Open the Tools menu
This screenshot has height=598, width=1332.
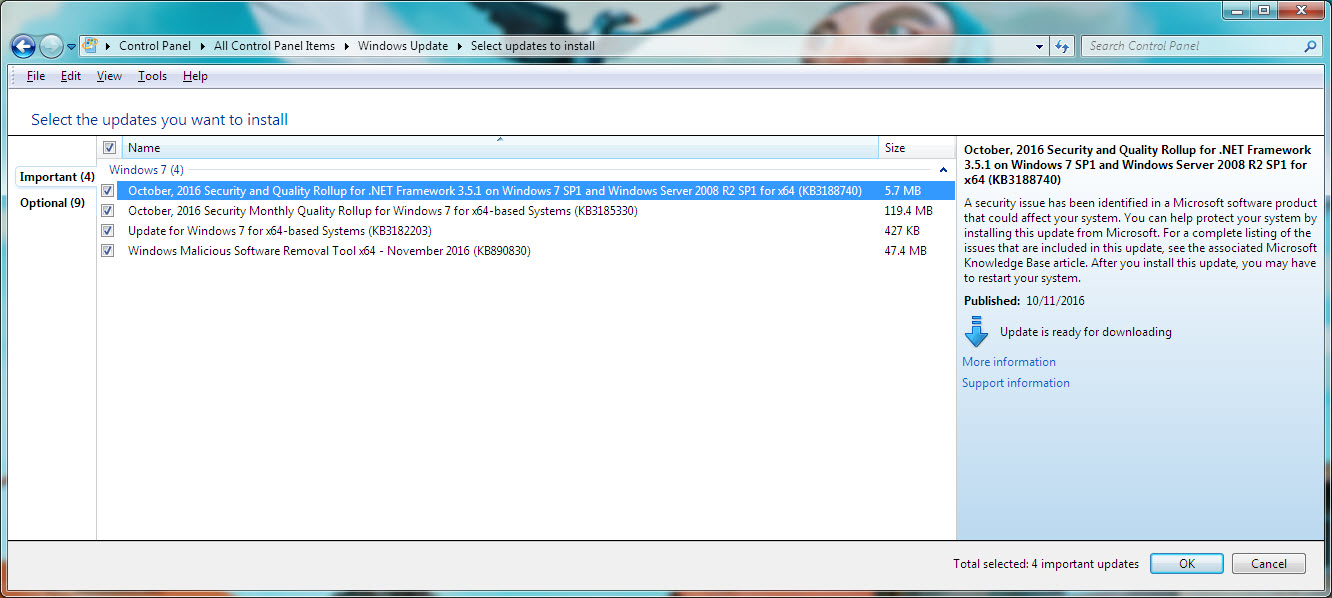pyautogui.click(x=152, y=76)
